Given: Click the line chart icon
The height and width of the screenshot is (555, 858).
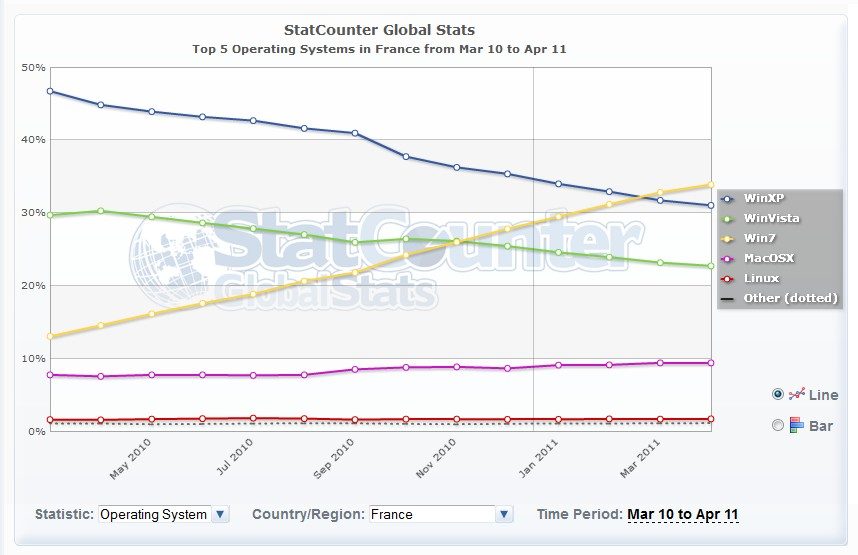Looking at the screenshot, I should [x=797, y=394].
